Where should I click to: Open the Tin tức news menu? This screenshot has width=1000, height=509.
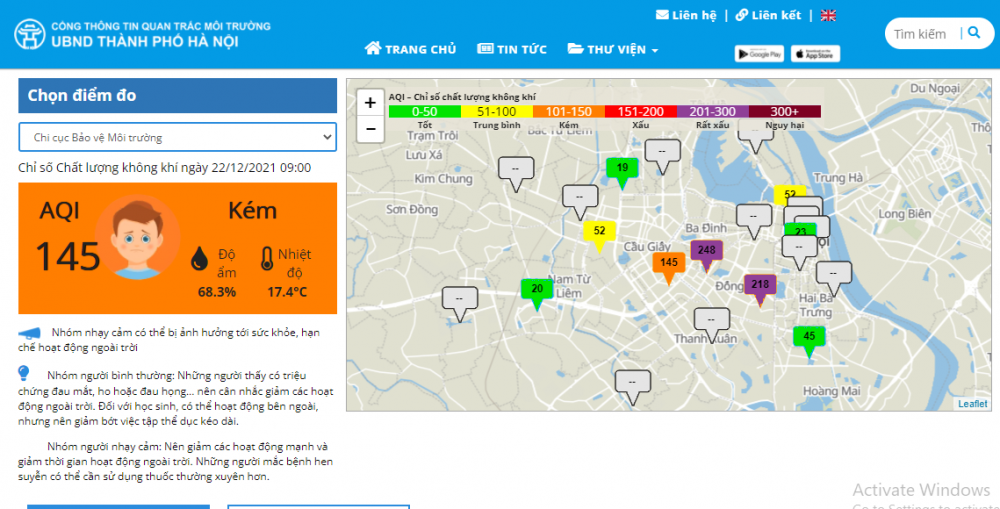(514, 49)
